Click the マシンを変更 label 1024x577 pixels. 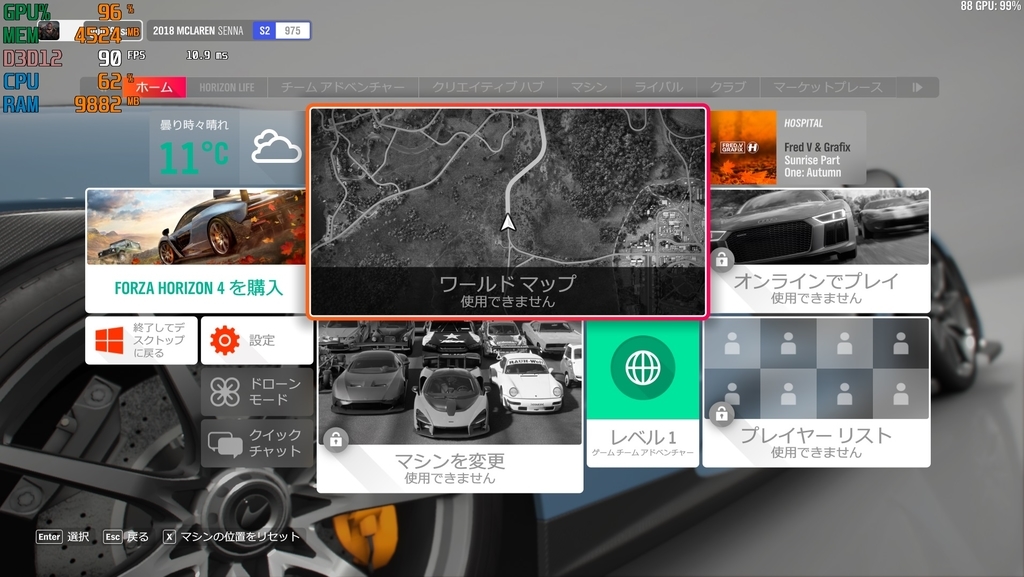pyautogui.click(x=450, y=461)
